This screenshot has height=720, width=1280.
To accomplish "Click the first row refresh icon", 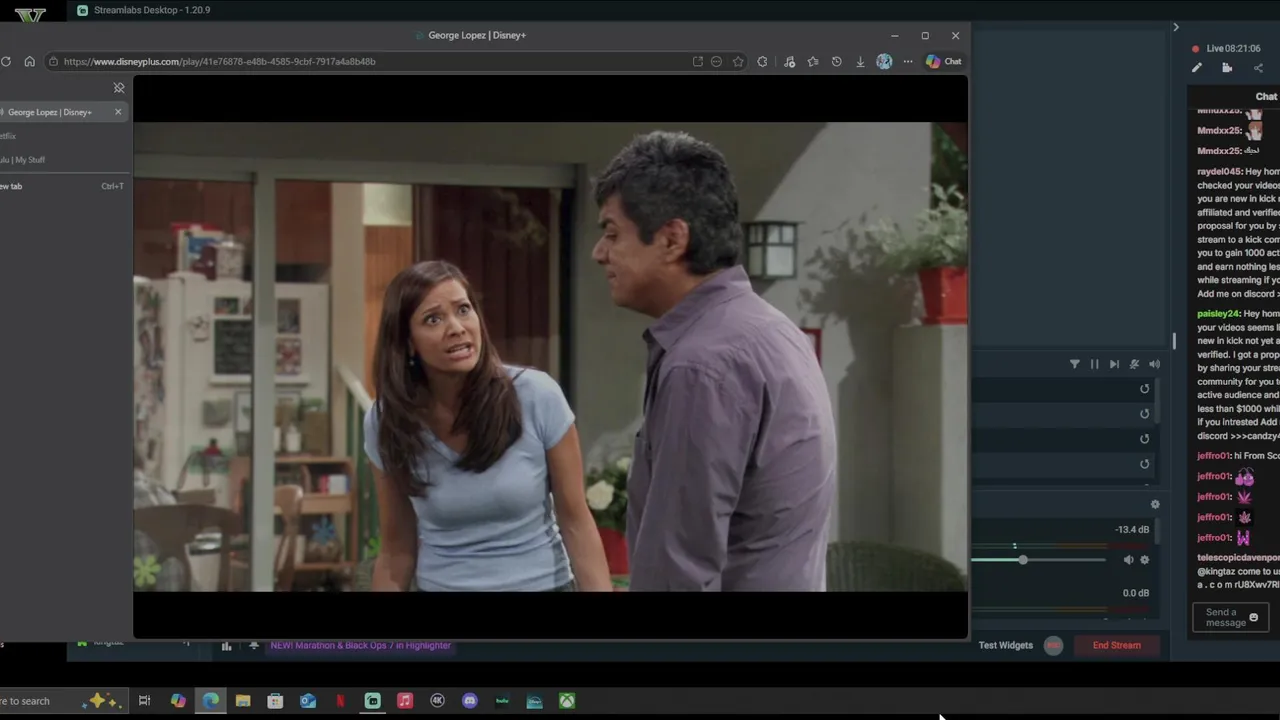I will tap(1145, 389).
